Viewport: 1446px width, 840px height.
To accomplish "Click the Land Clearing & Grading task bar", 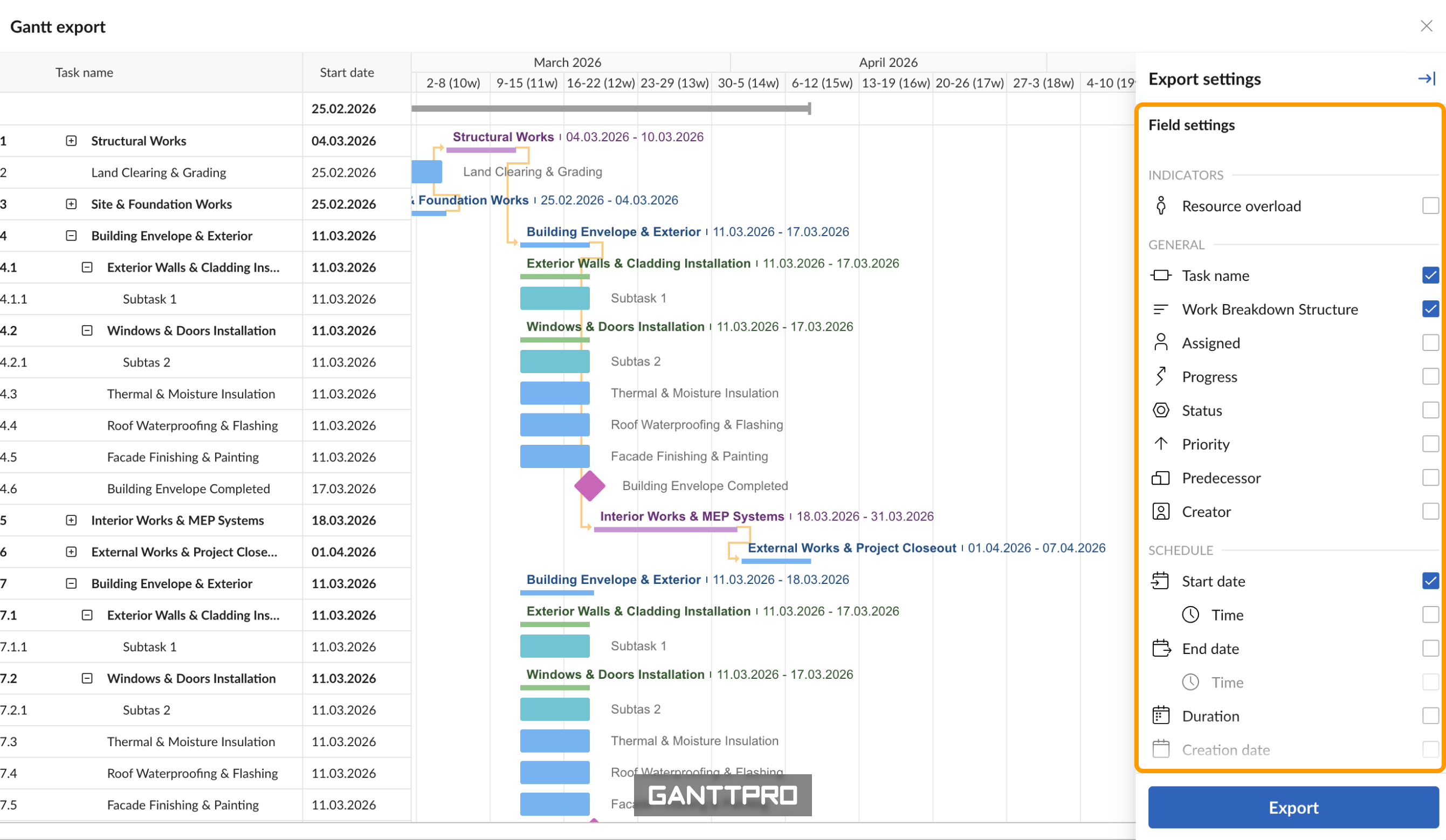I will [x=427, y=172].
